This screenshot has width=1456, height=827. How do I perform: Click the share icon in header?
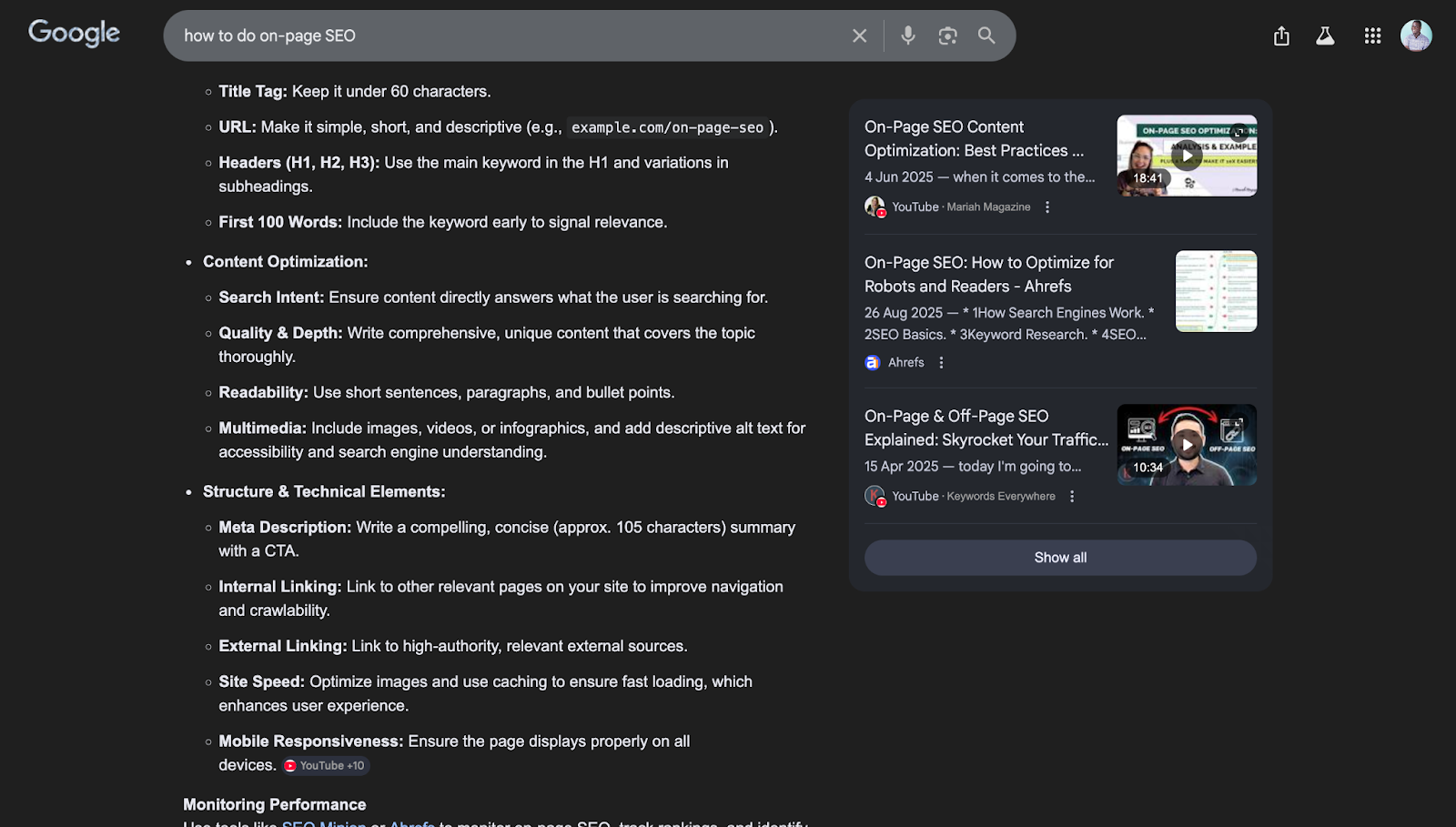1281,36
